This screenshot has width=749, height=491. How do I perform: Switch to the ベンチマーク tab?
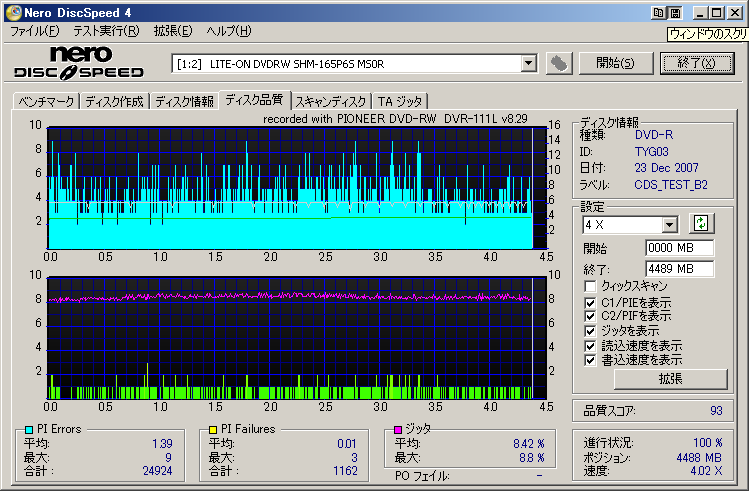(x=46, y=101)
